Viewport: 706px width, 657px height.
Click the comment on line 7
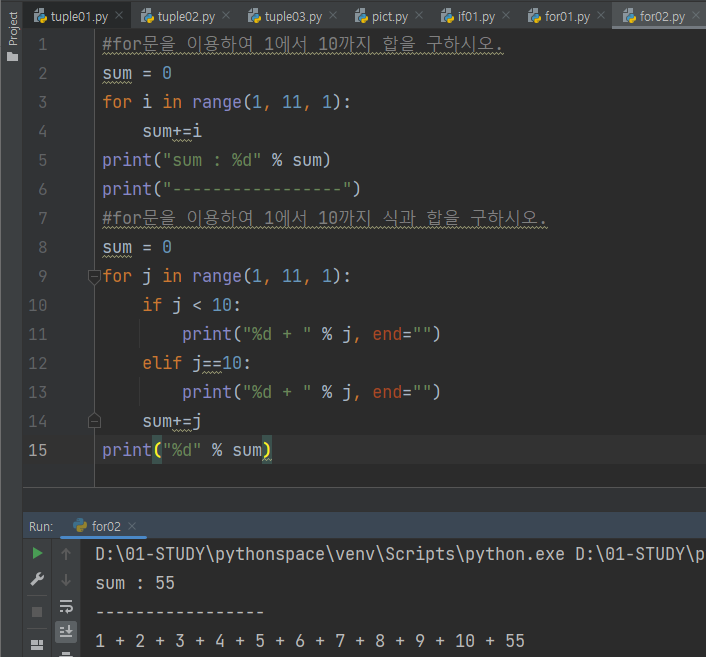tap(325, 218)
